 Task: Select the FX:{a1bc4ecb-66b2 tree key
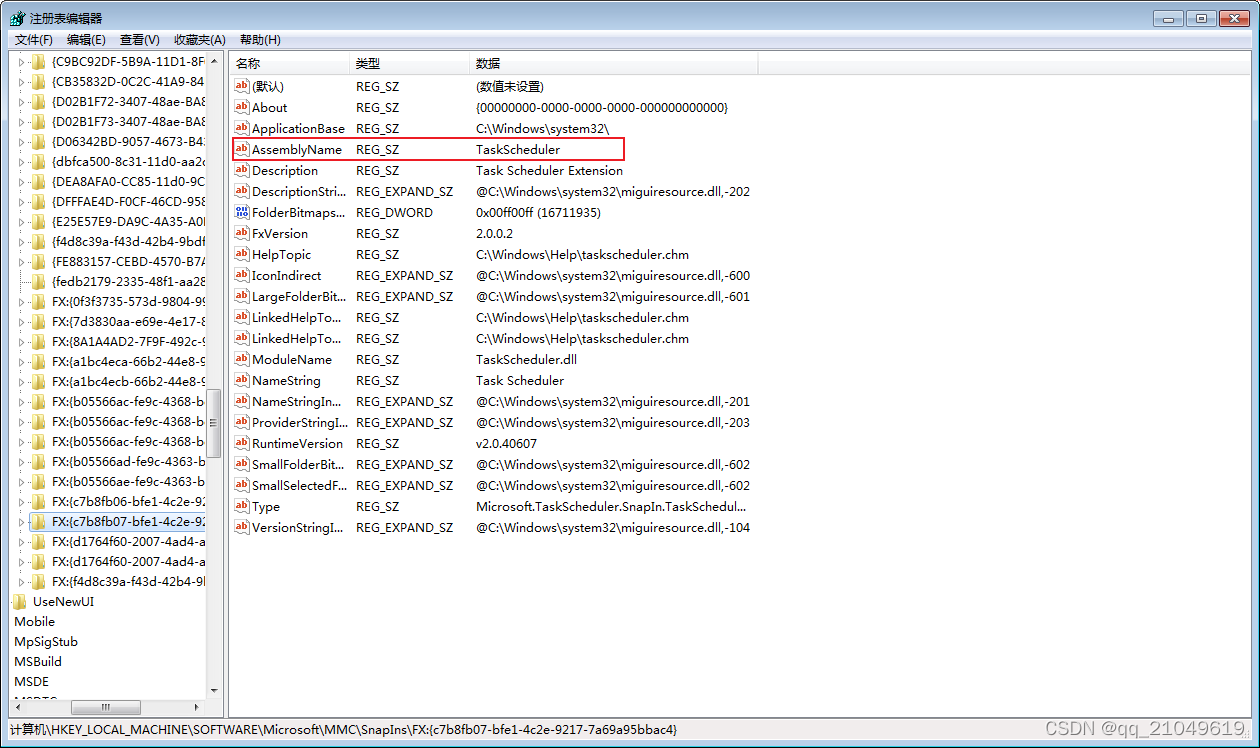click(128, 381)
